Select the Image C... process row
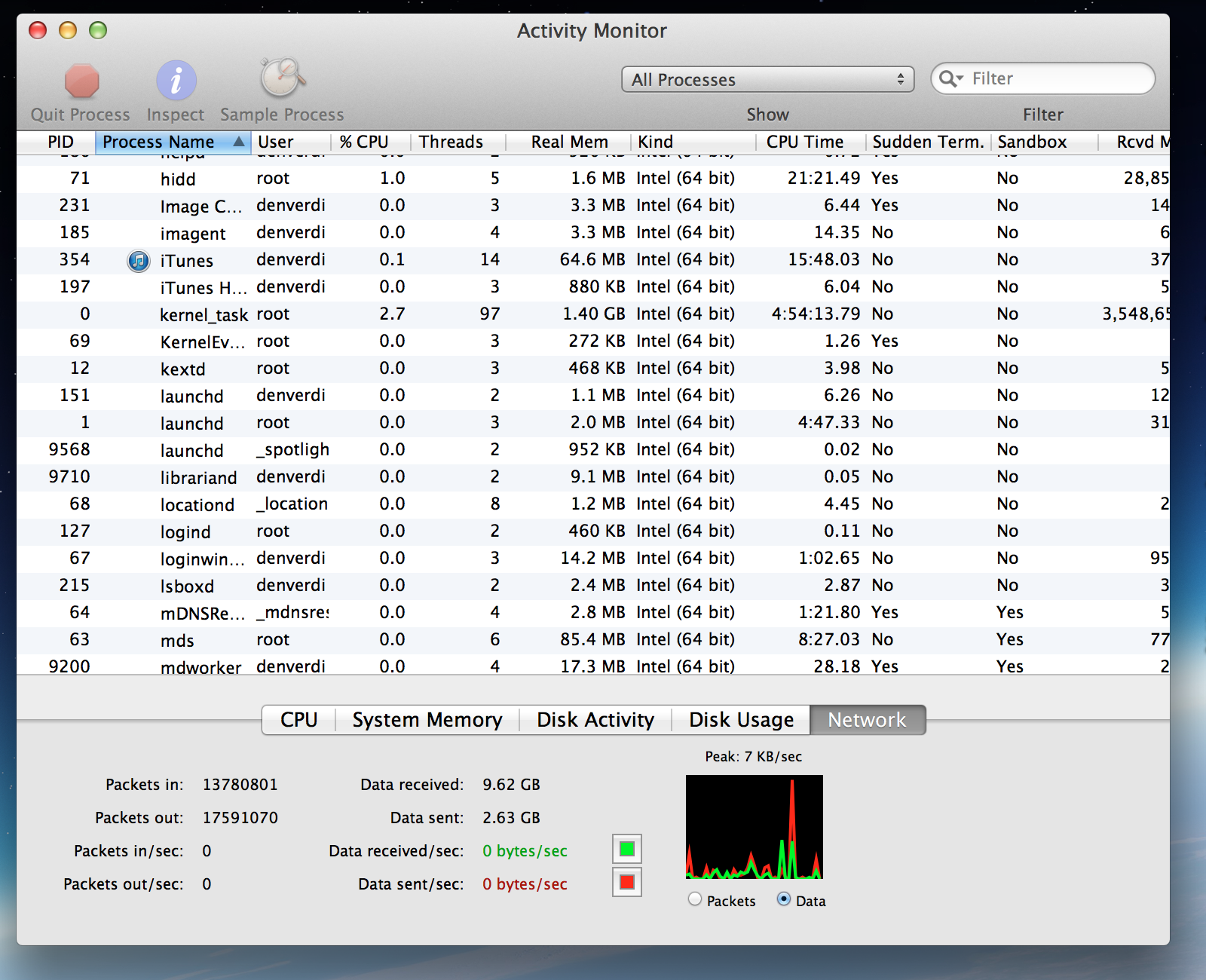This screenshot has height=980, width=1206. 593,206
